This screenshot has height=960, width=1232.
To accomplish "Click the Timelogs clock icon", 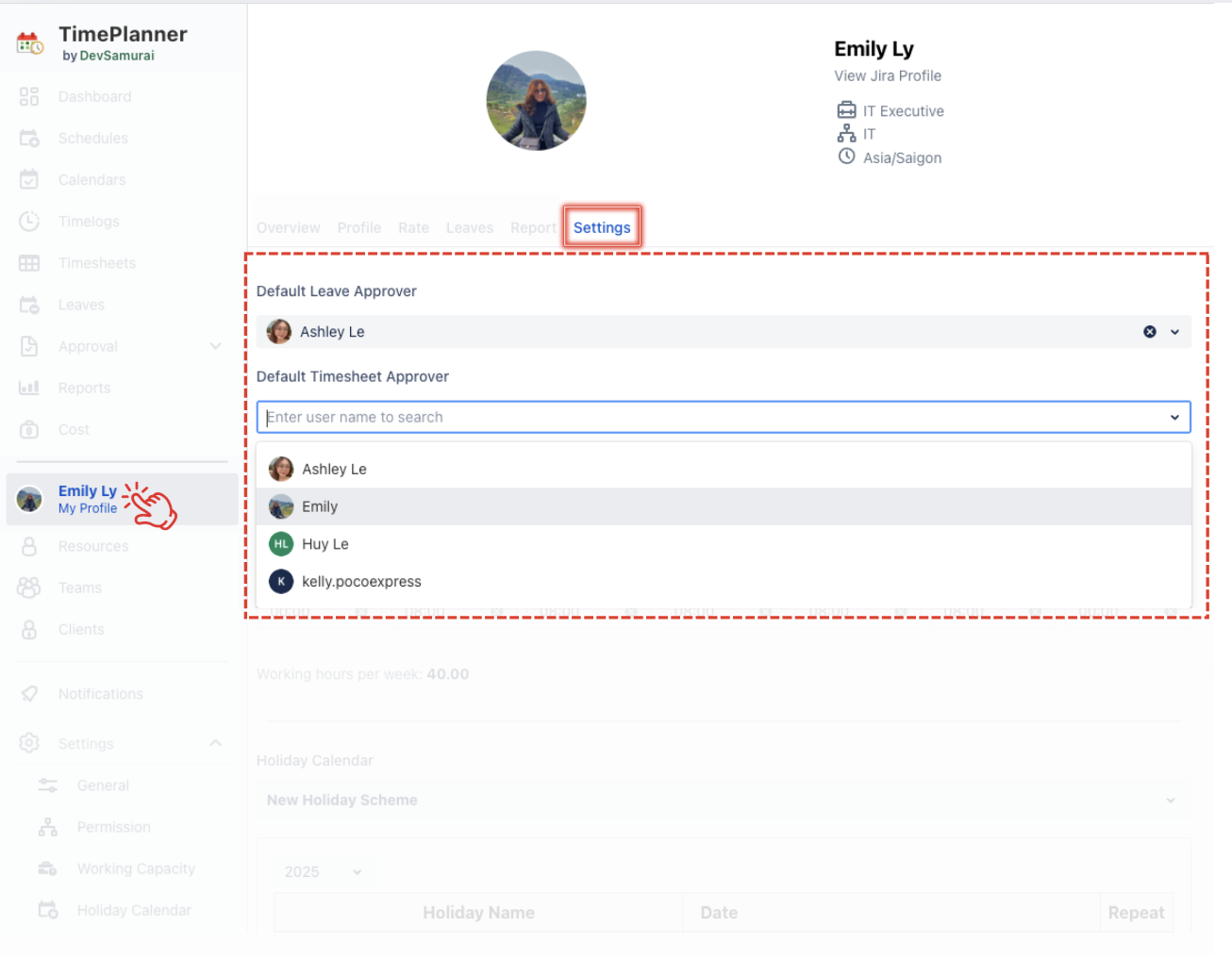I will click(x=29, y=222).
